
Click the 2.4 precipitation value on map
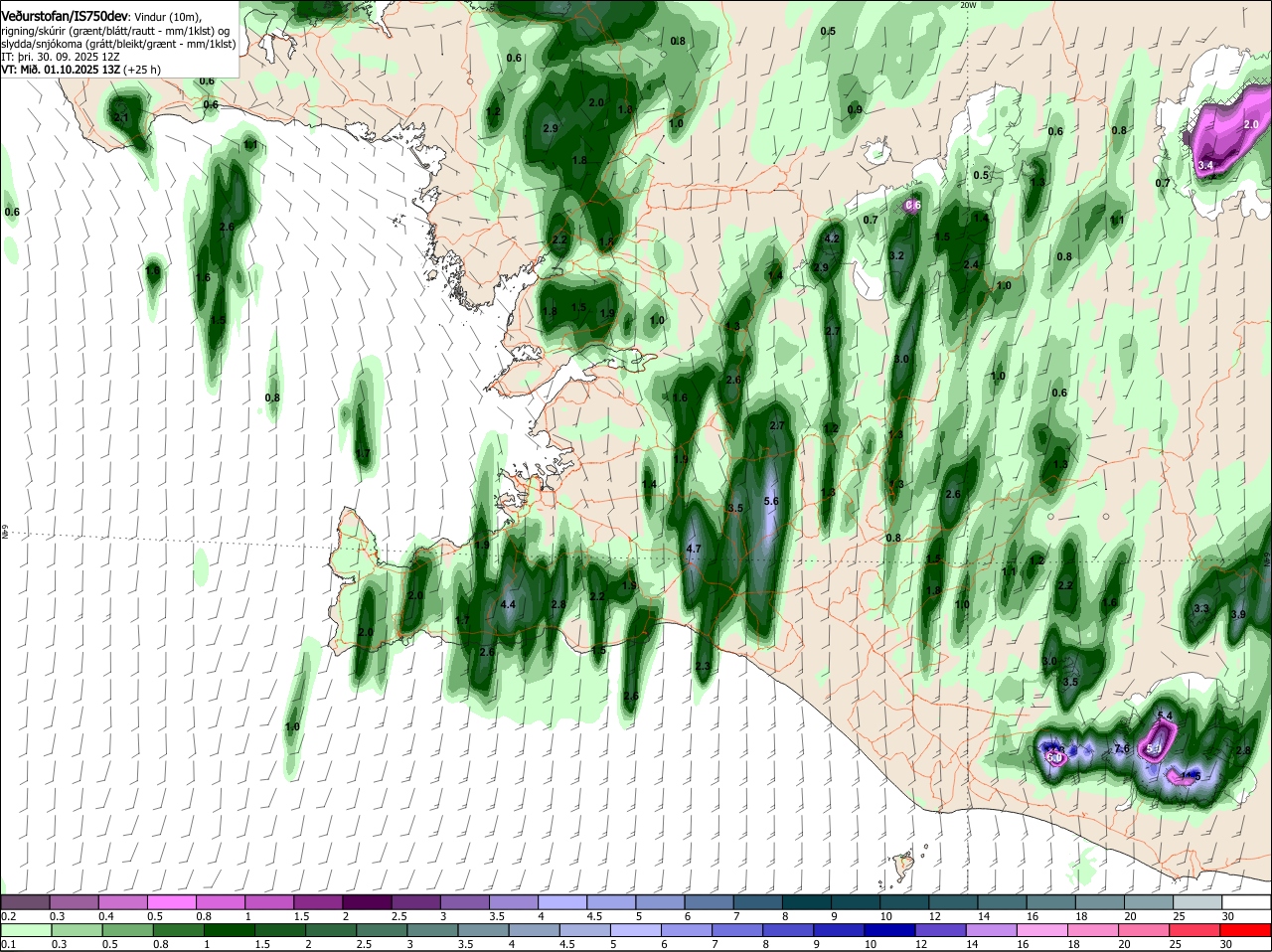point(972,264)
